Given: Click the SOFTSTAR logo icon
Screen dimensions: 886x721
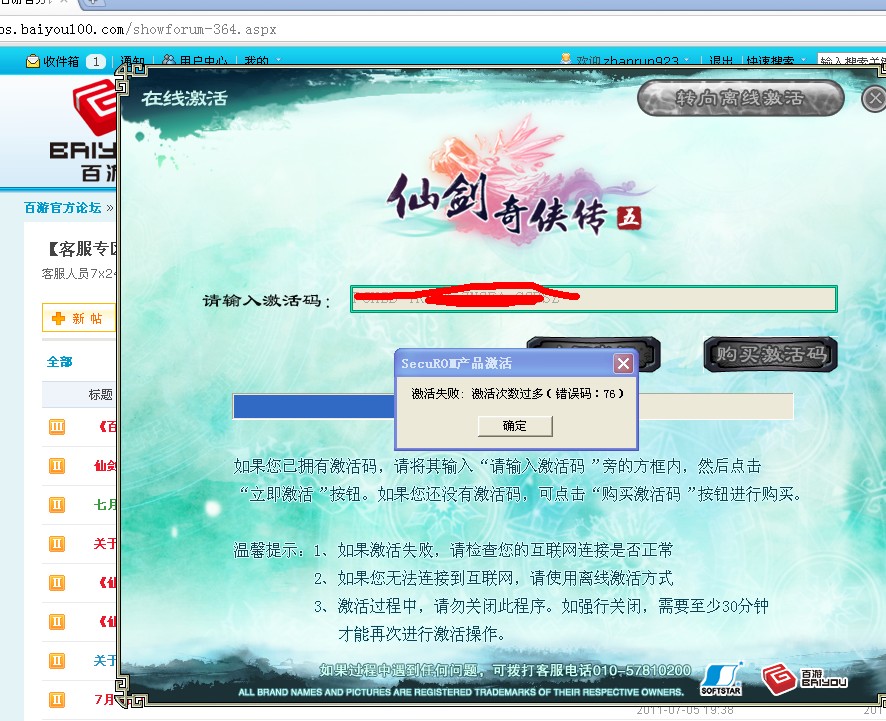Looking at the screenshot, I should (720, 677).
